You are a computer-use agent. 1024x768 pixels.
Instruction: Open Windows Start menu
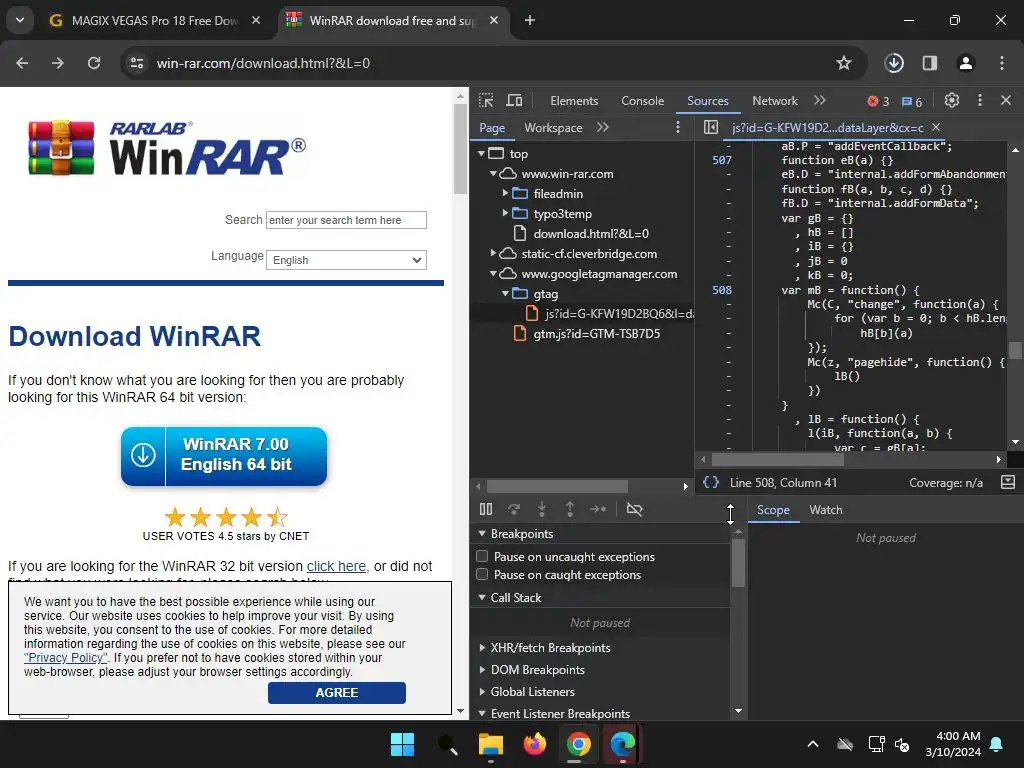pos(402,744)
